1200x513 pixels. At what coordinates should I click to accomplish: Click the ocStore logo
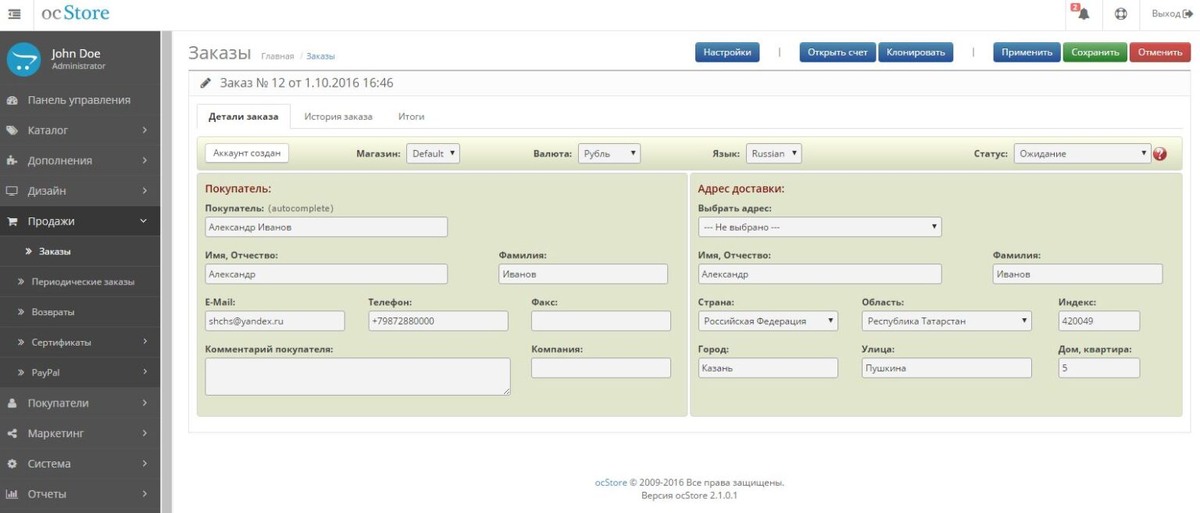[x=75, y=13]
